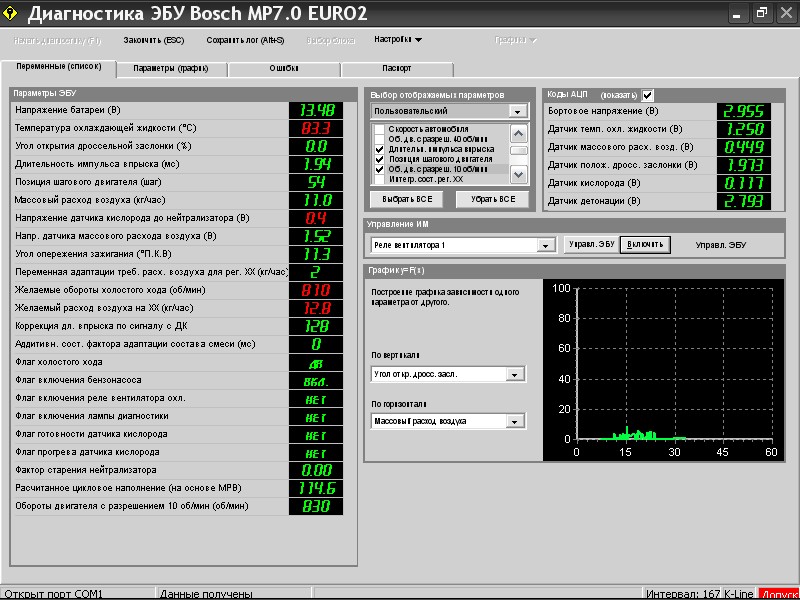Click battery voltage value 13.48

(x=316, y=110)
